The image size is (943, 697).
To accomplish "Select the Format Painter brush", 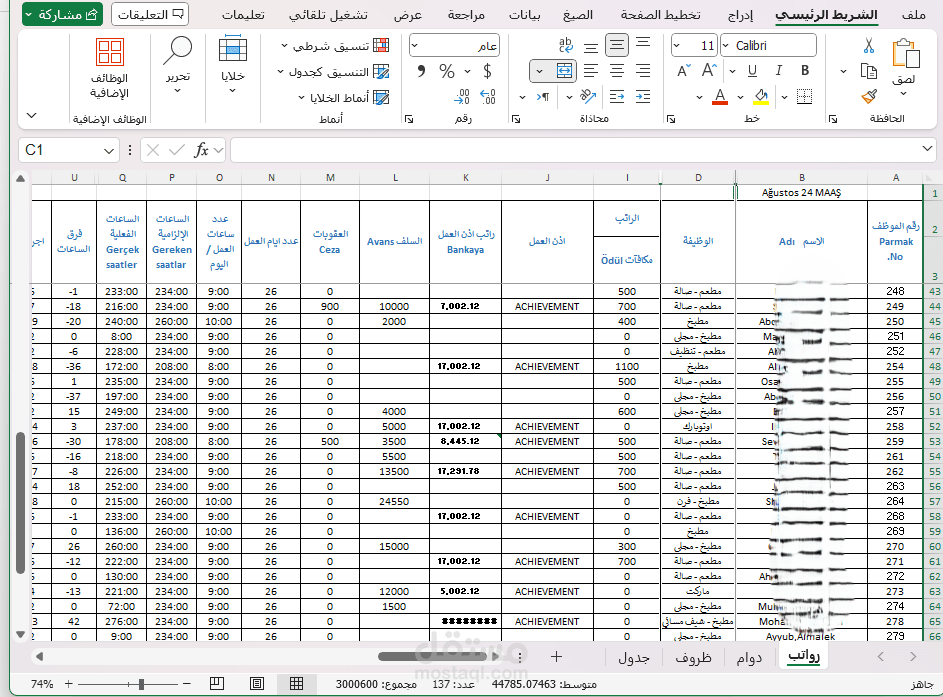I will (x=868, y=96).
